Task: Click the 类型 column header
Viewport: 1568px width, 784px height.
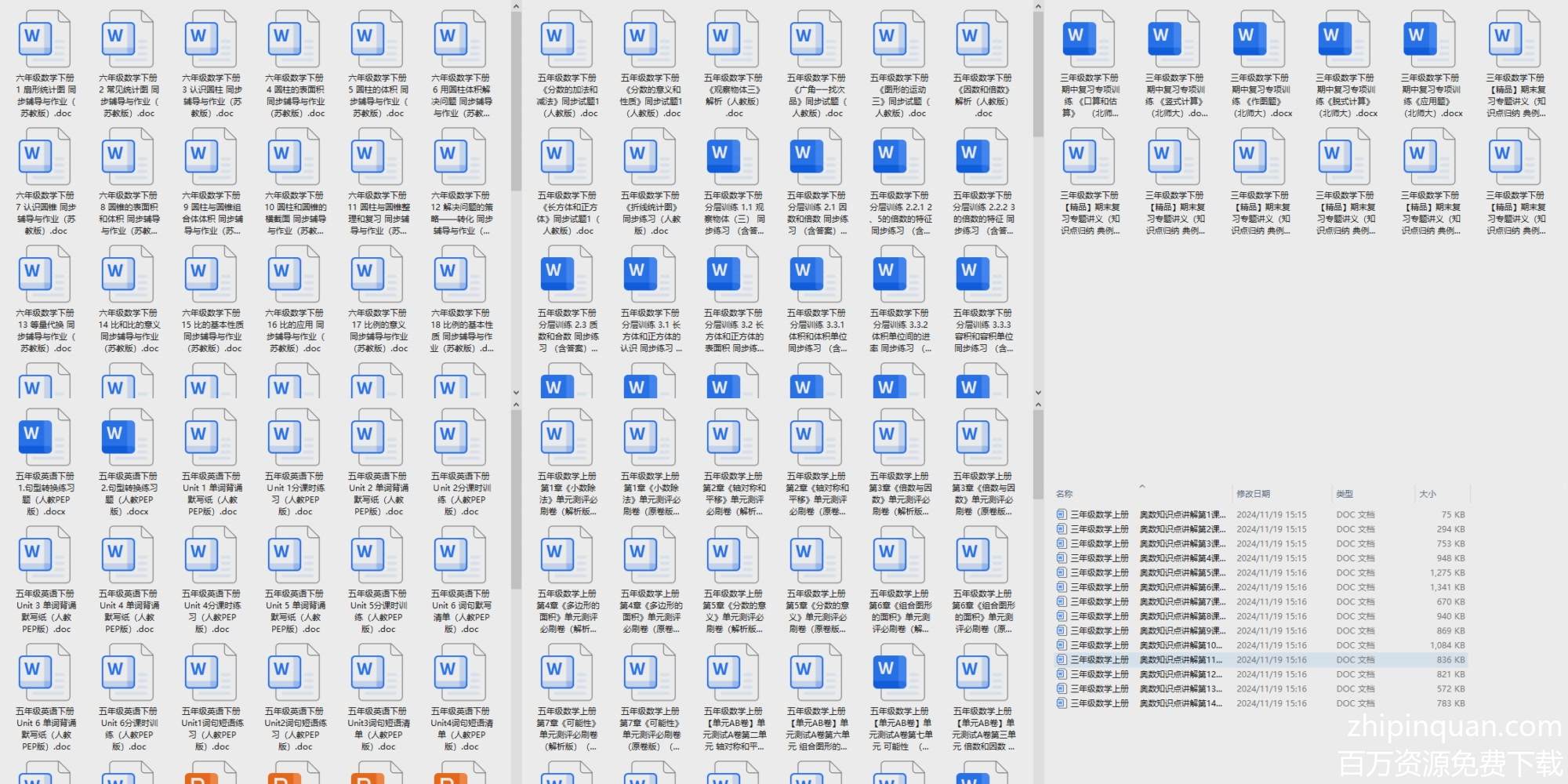Action: (1345, 494)
